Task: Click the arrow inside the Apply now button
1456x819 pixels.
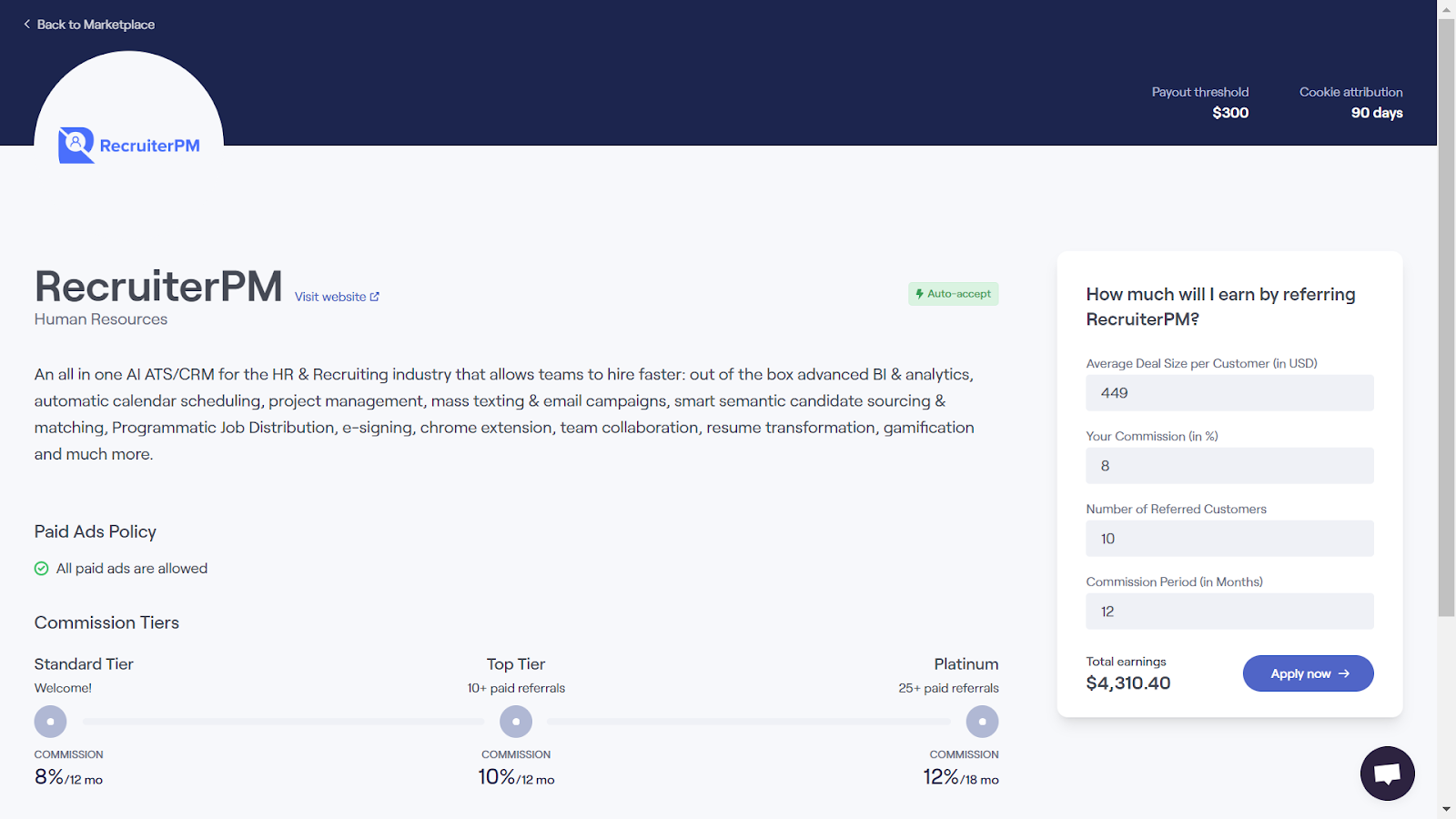Action: coord(1343,673)
